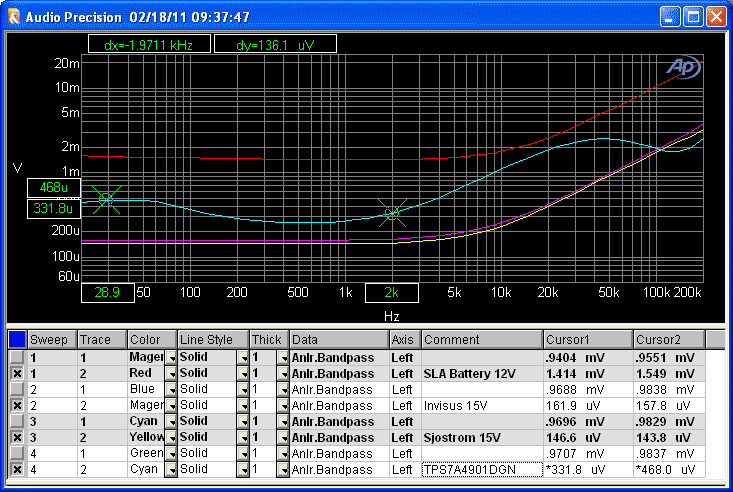Click the Comment column header
The width and height of the screenshot is (733, 492).
(x=482, y=340)
